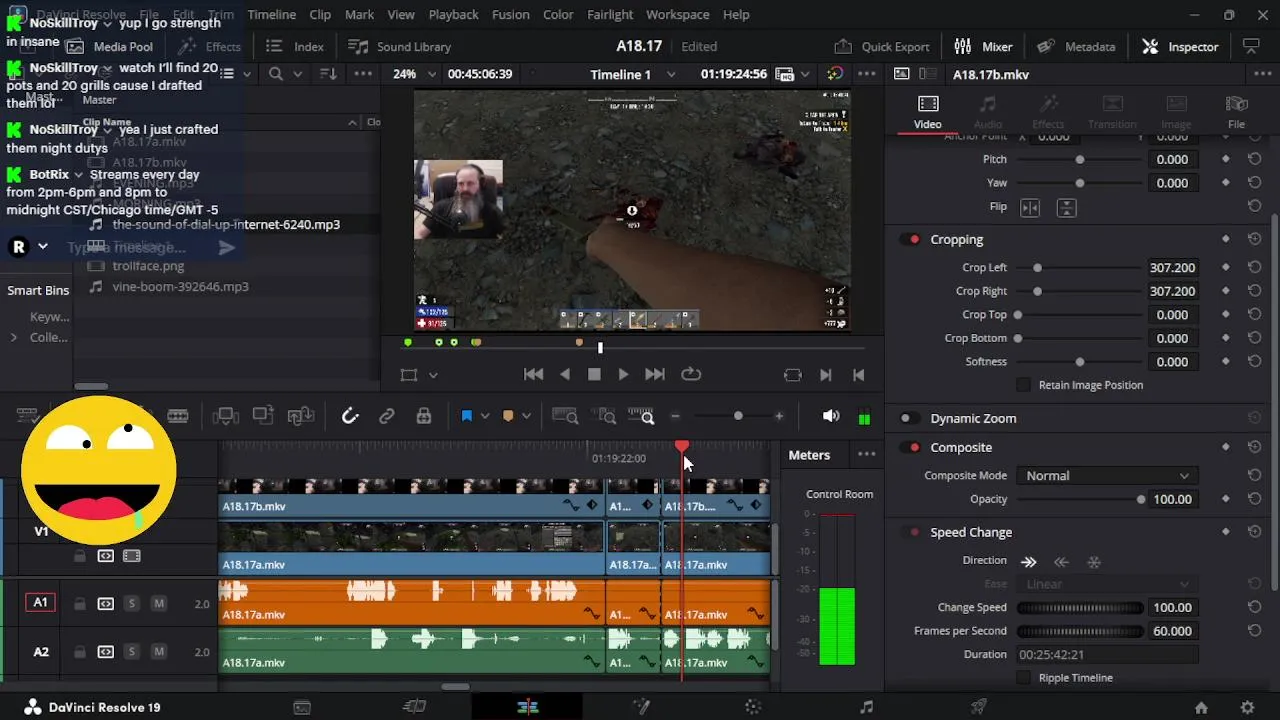1280x720 pixels.
Task: Select the A1 track destination label
Action: 40,603
